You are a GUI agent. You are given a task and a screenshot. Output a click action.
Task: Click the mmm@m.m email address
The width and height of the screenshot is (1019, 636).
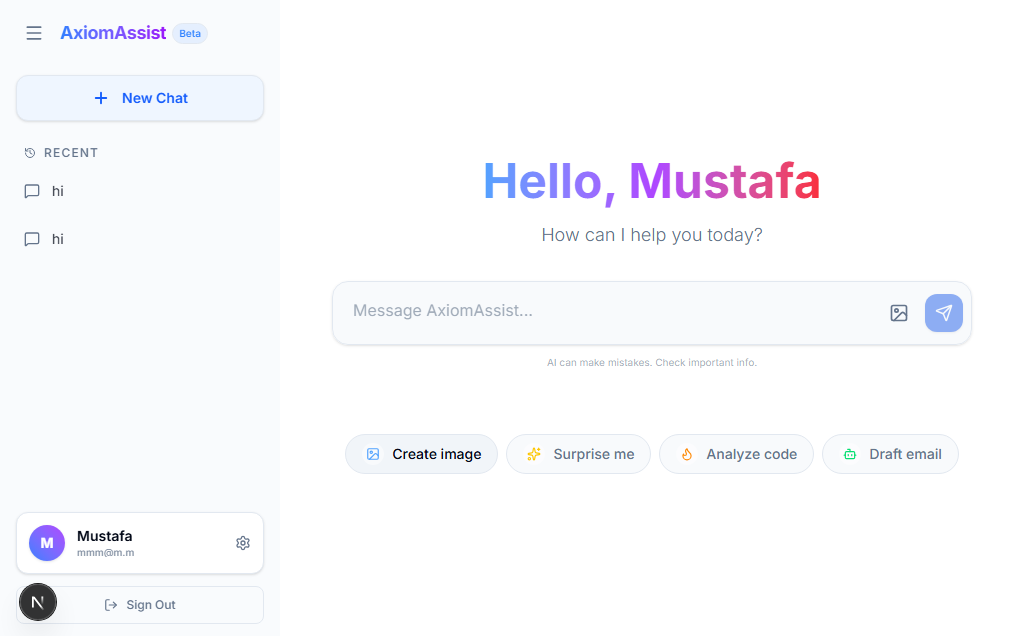pos(105,553)
